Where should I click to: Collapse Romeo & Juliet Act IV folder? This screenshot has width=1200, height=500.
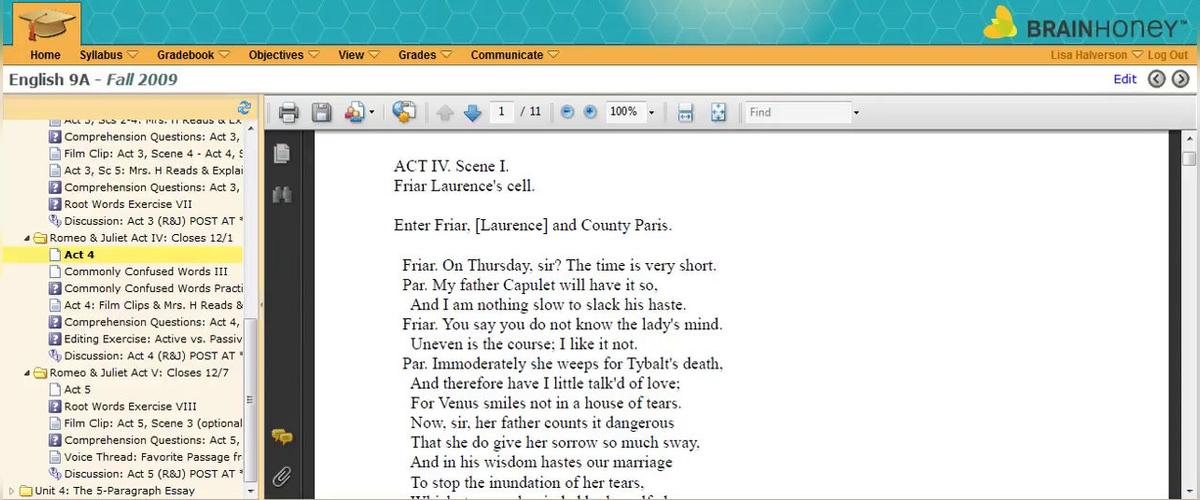[27, 238]
